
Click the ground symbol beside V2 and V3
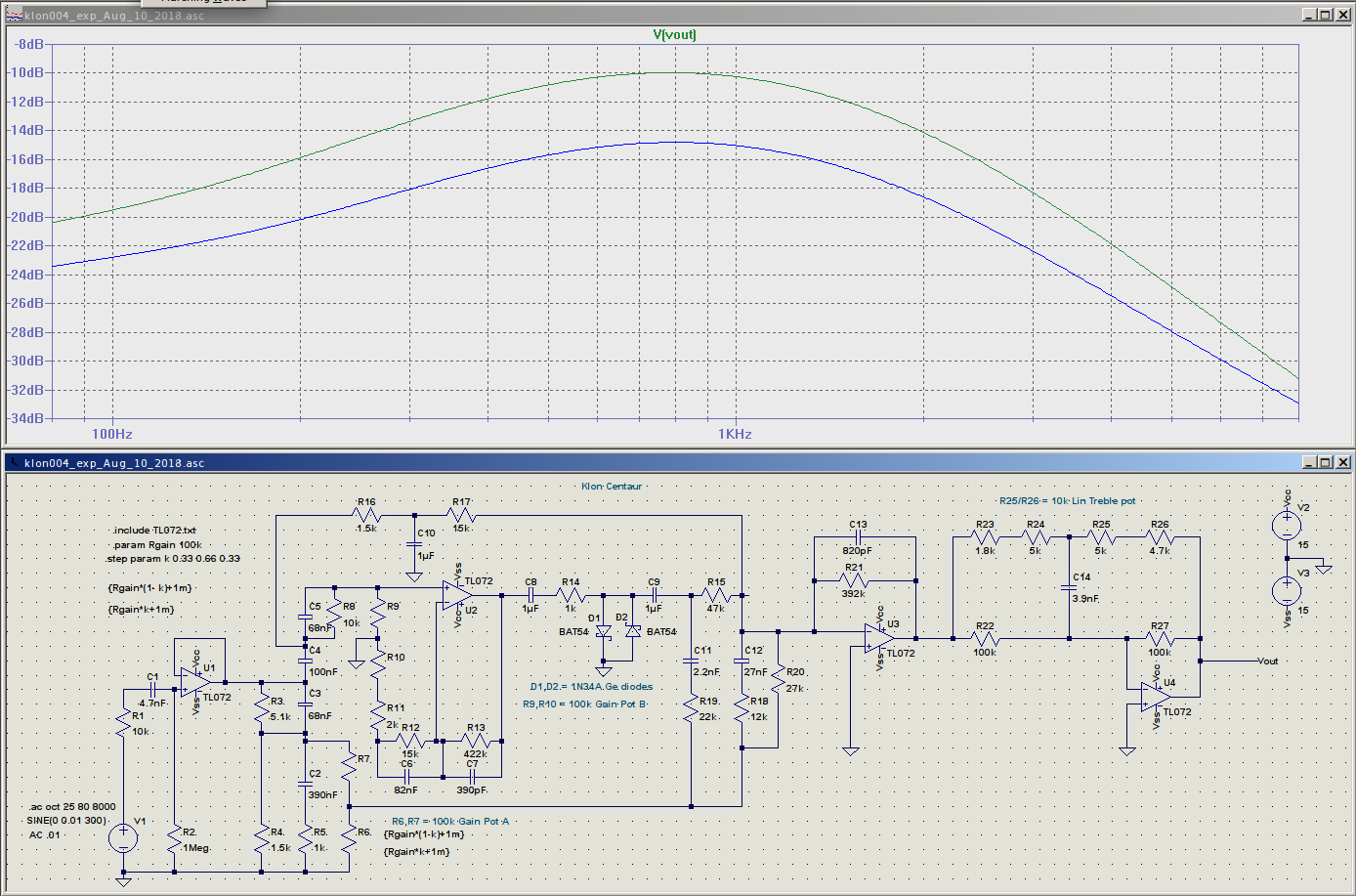(x=1324, y=569)
